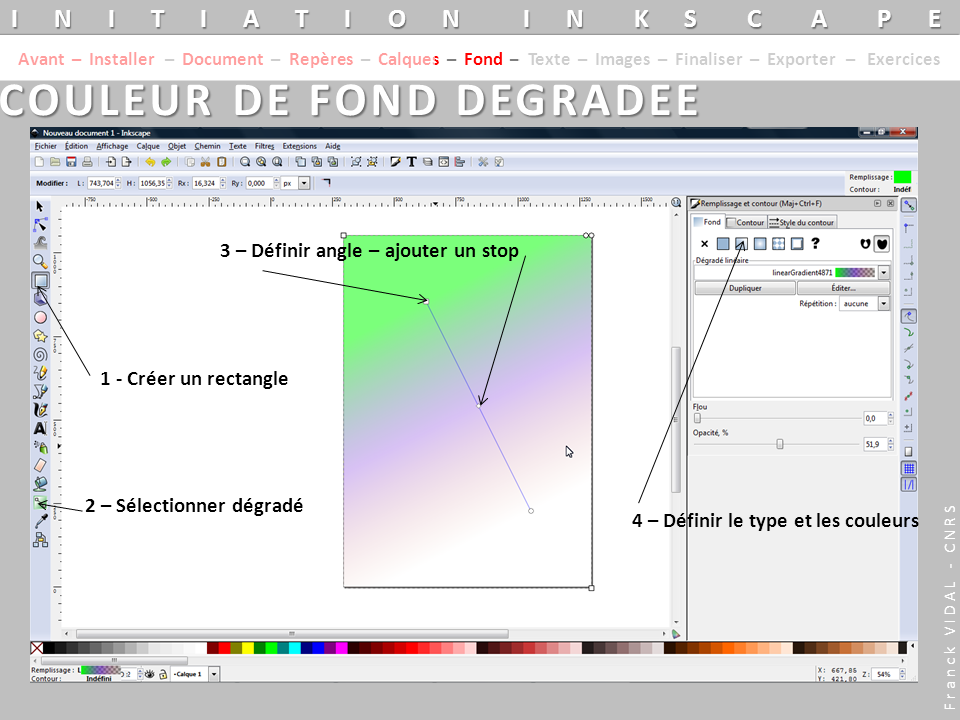Open the linearGradient4871 dropdown

point(883,272)
